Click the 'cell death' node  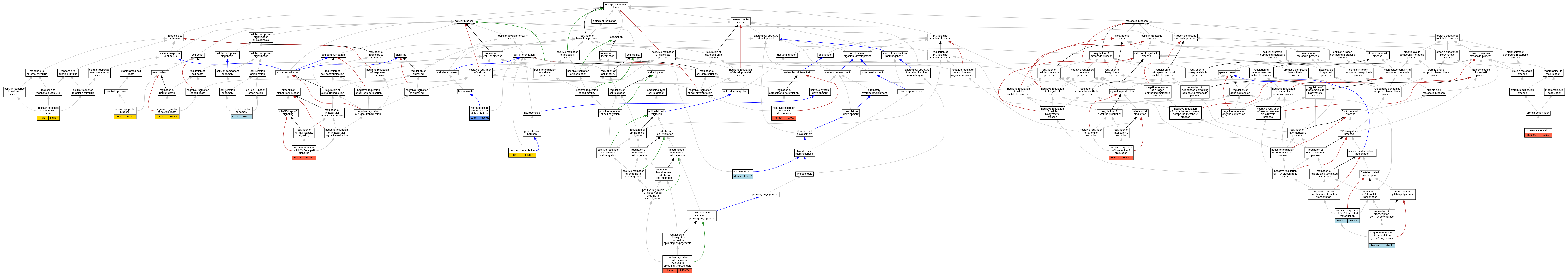point(198,55)
